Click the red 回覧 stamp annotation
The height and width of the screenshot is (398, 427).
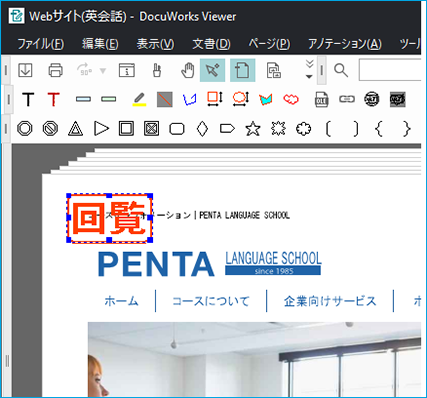tap(109, 218)
